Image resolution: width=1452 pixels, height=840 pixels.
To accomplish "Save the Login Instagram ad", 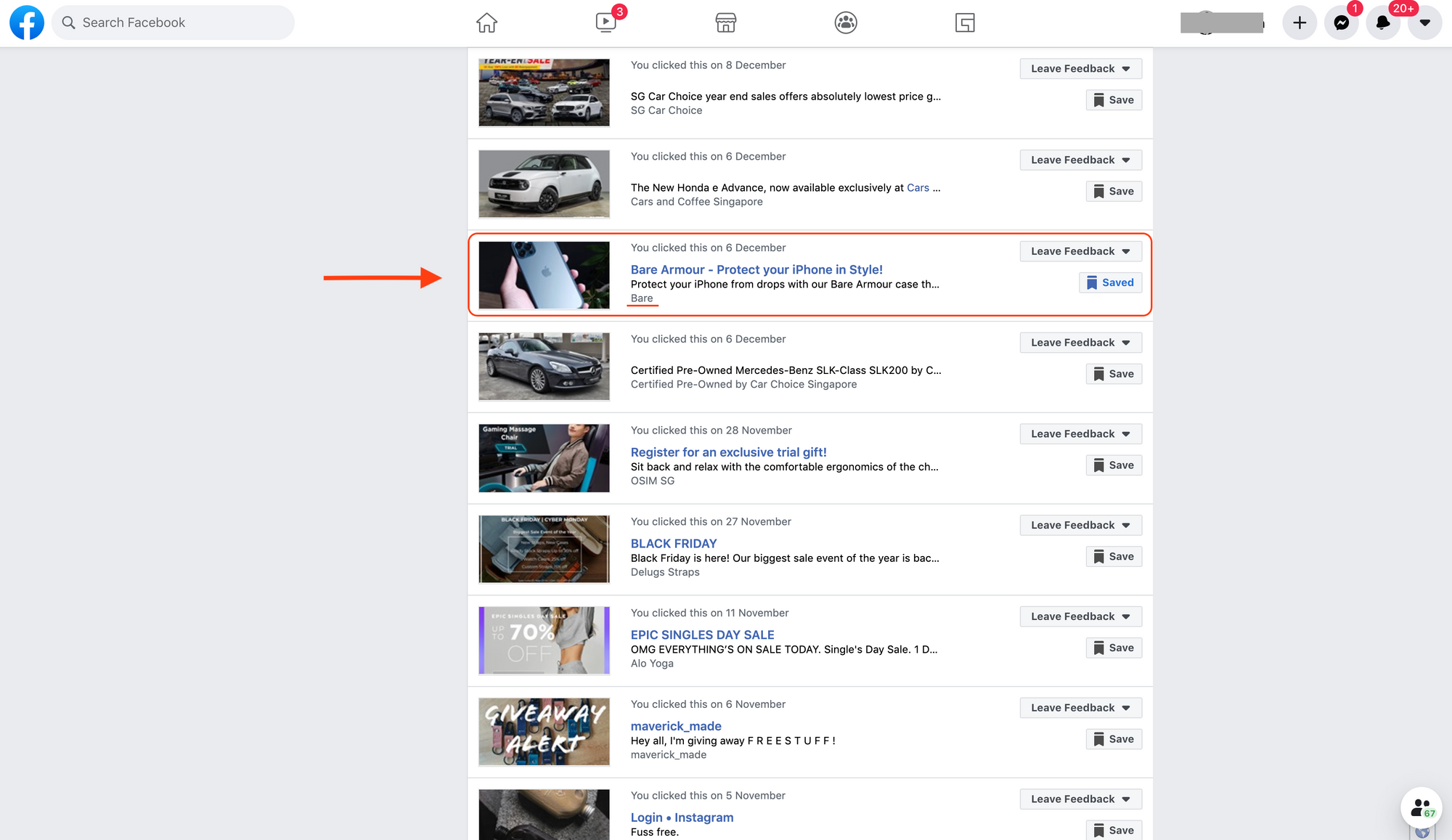I will [1114, 831].
